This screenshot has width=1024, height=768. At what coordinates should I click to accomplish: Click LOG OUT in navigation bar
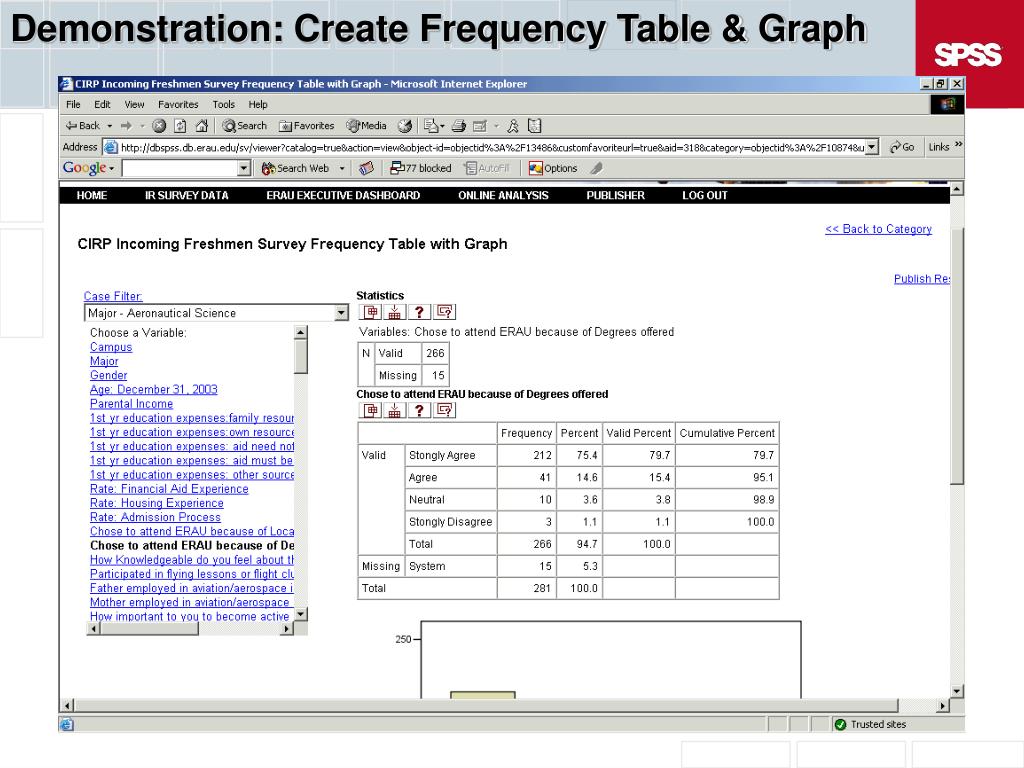point(705,195)
